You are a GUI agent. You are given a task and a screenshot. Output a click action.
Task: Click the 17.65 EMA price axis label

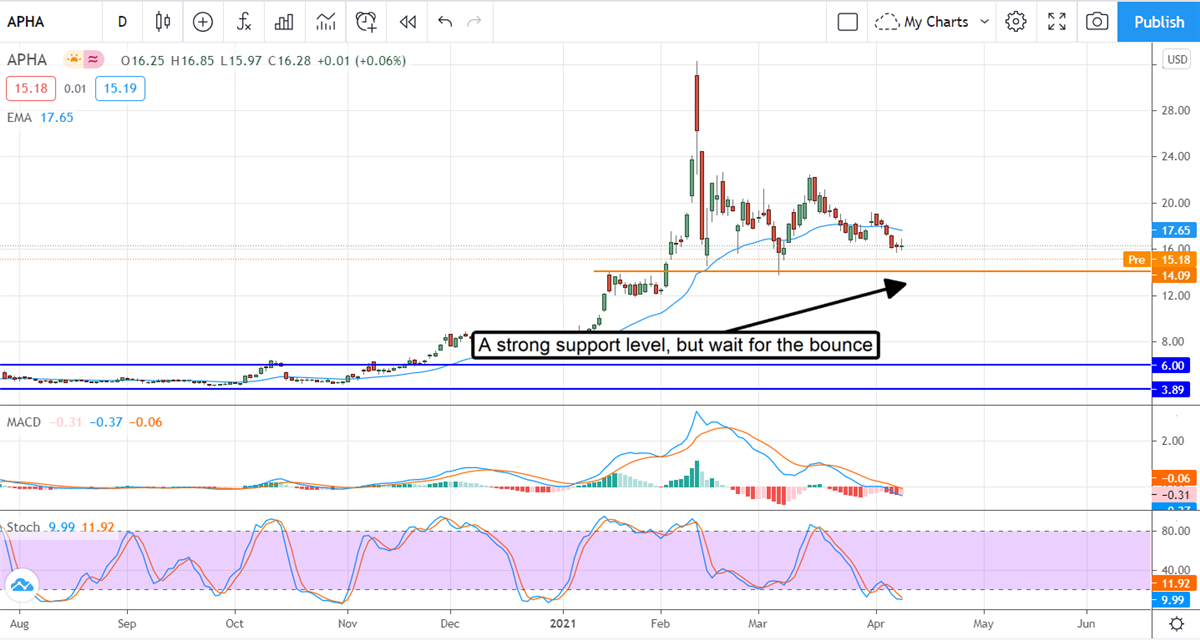click(x=1174, y=229)
